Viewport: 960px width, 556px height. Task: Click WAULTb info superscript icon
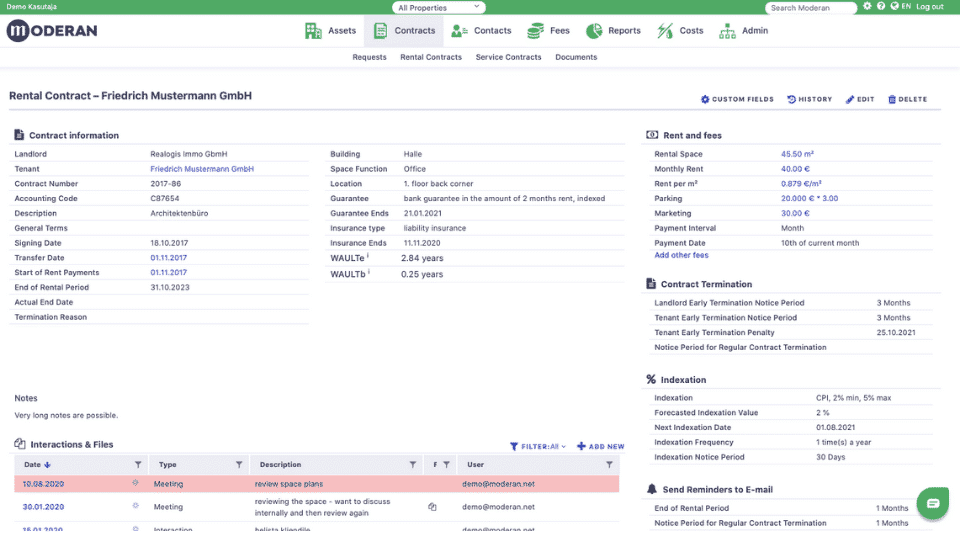click(x=369, y=272)
